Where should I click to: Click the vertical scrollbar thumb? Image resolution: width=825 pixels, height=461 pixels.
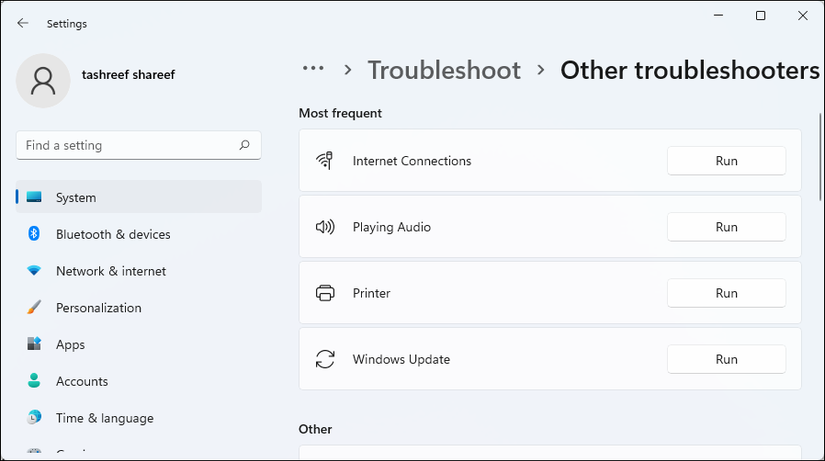point(820,157)
